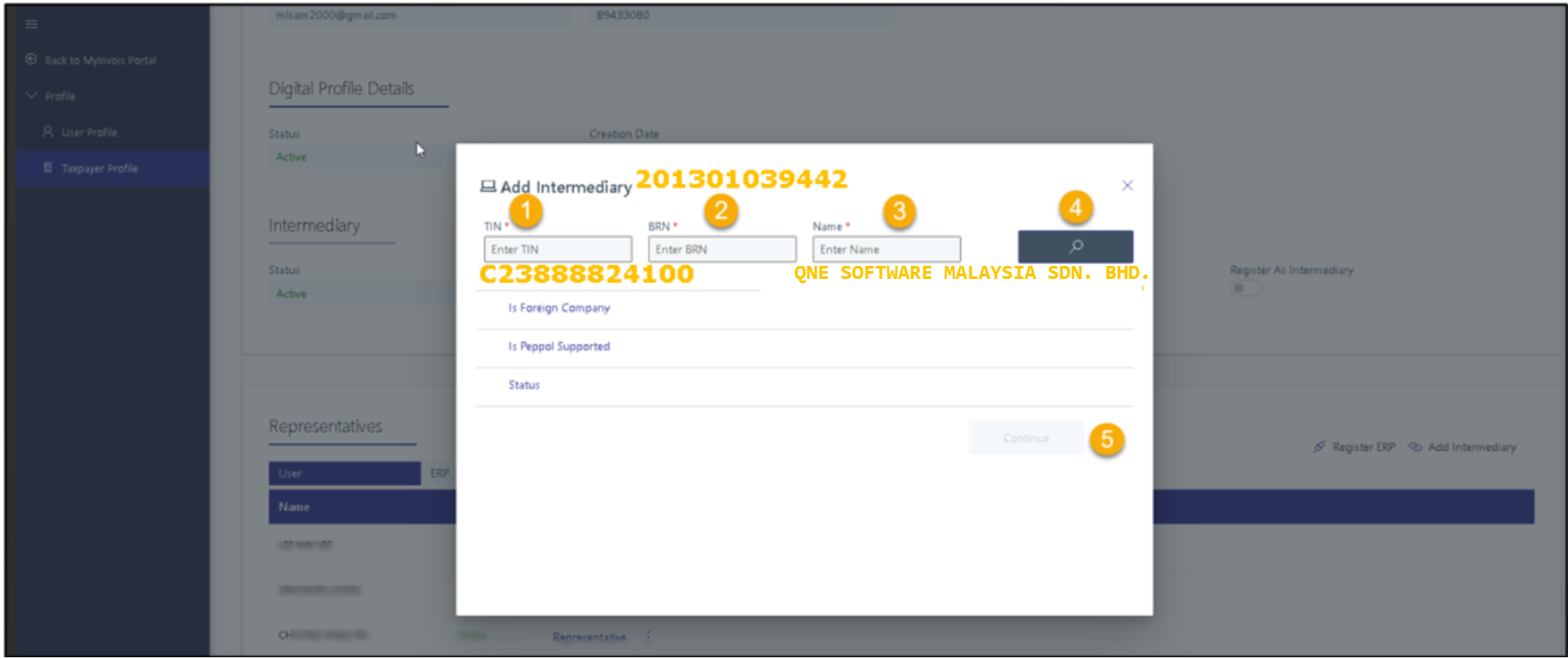Switch to the User tab under Representatives
Screen dimensions: 1568x659
[344, 473]
